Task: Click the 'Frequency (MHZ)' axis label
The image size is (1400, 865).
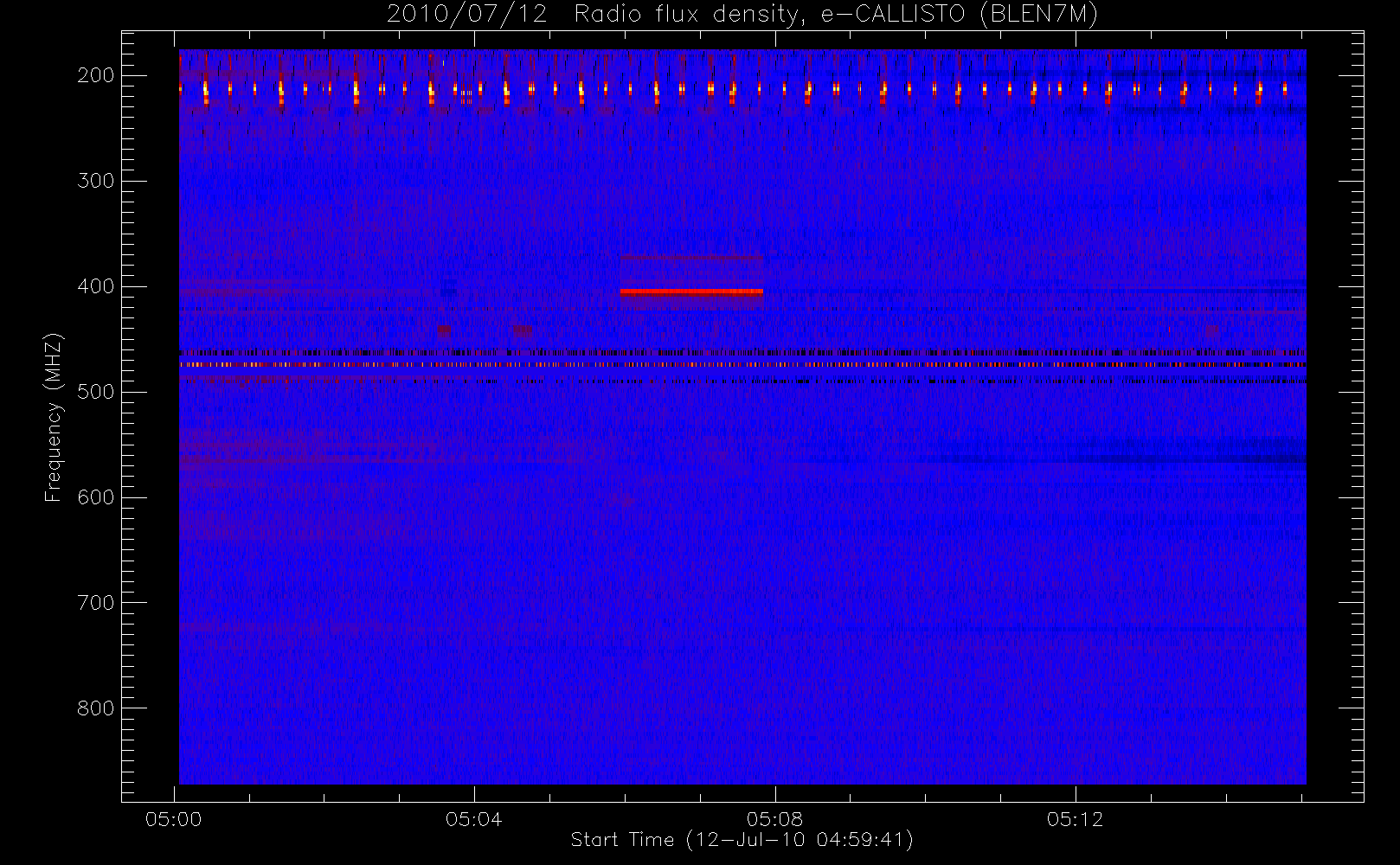Action: (54, 417)
